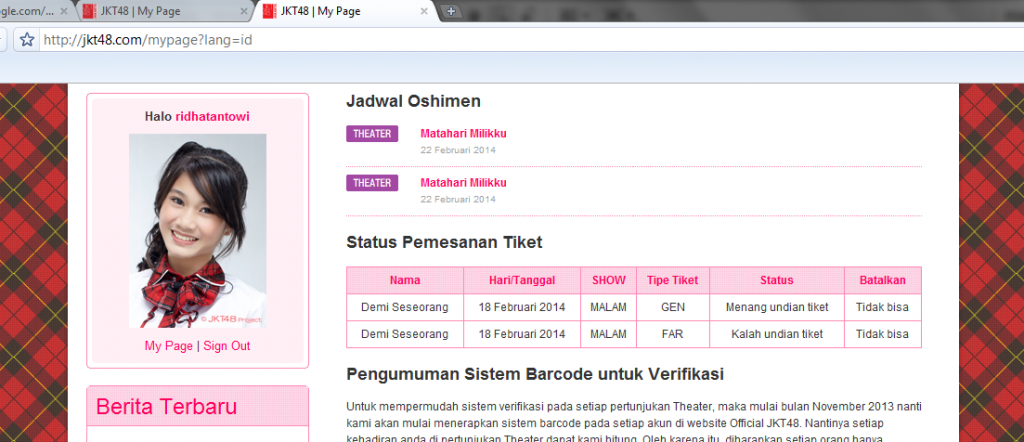This screenshot has height=442, width=1024.
Task: Click the Menang undian tiket status
Action: coord(776,308)
